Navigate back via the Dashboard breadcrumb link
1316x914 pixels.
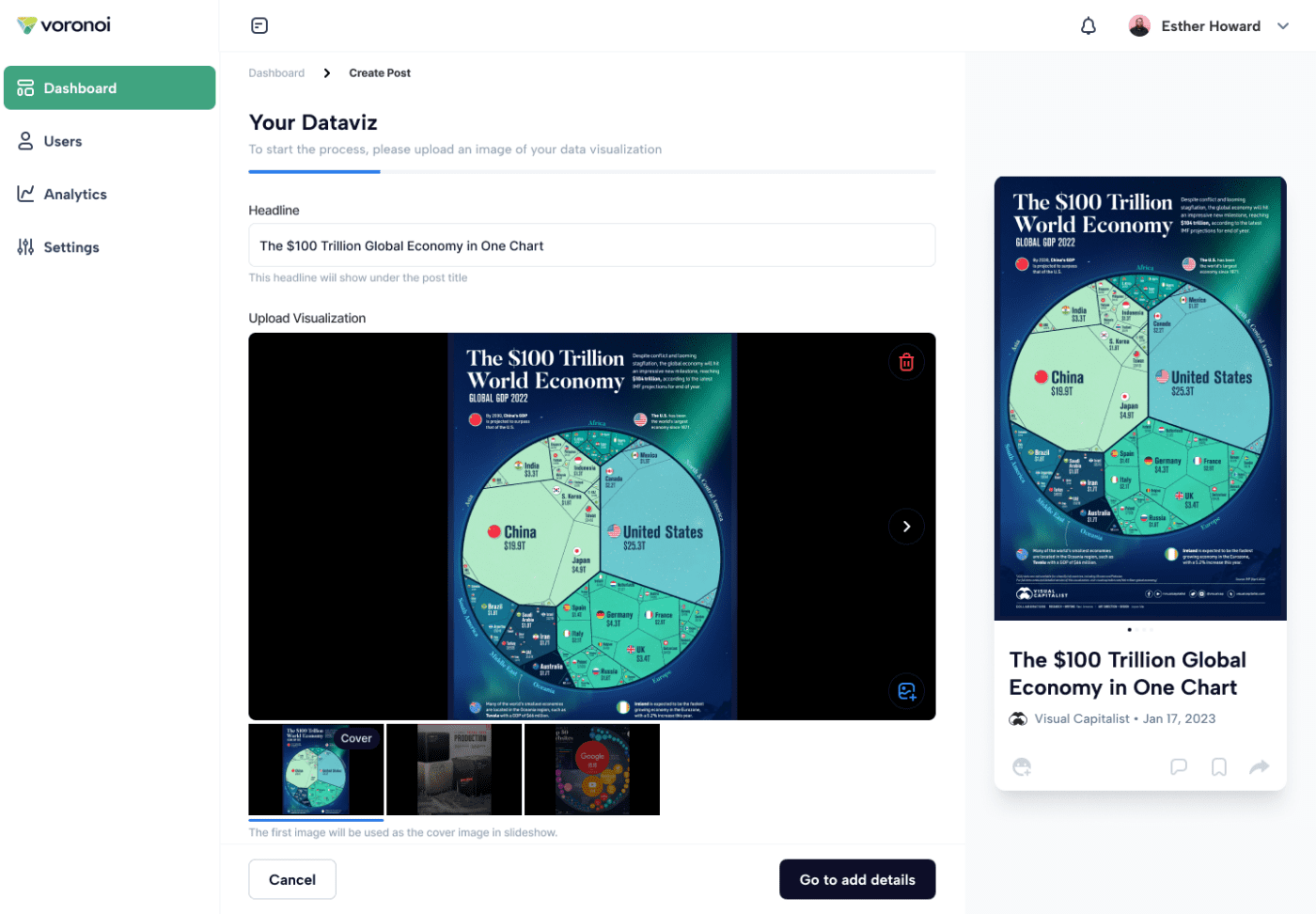pyautogui.click(x=276, y=72)
